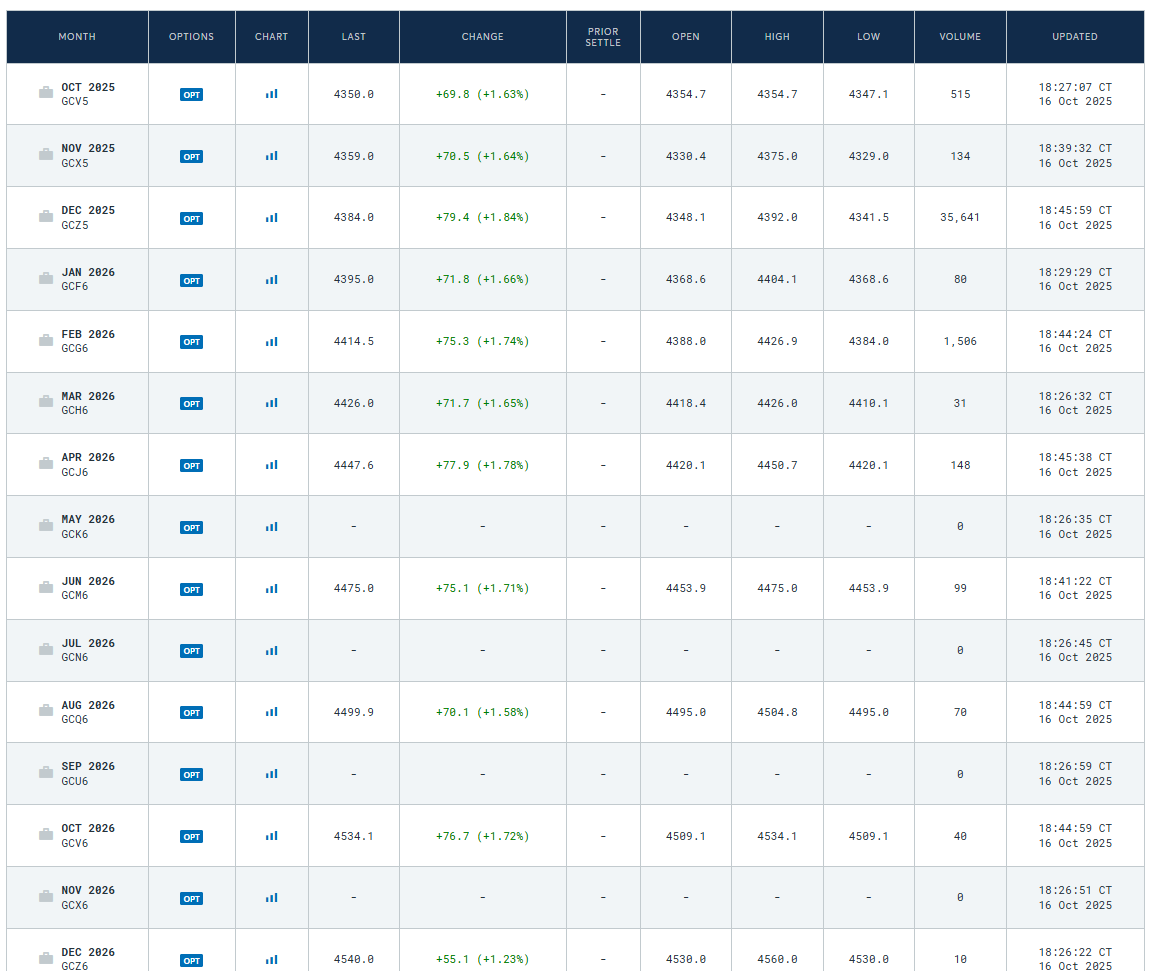Open OPT options for OCT 2025 contract
This screenshot has width=1156, height=971.
click(192, 95)
